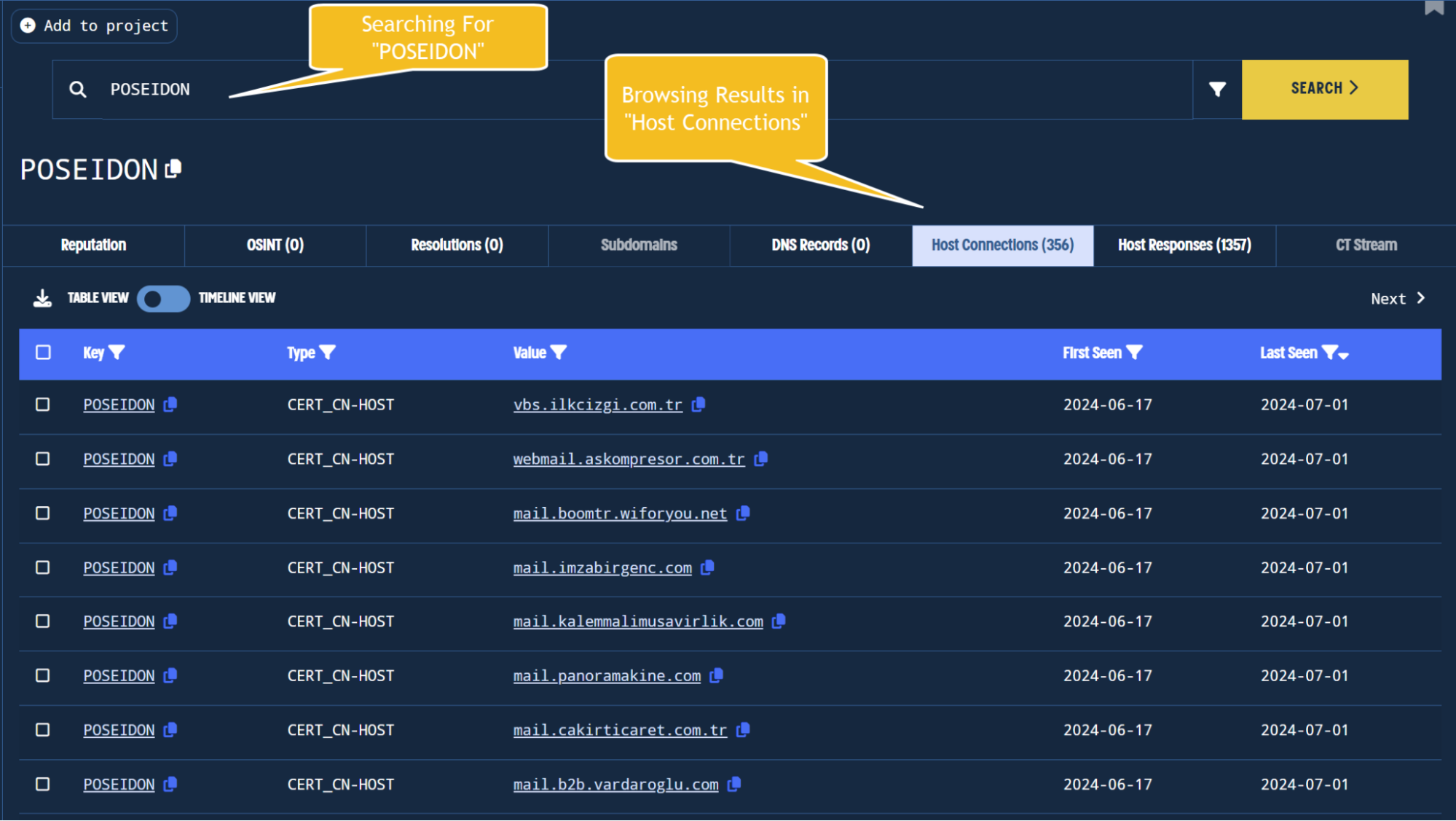Copy key in mail.b2b.vardaroglu.com row
Viewport: 1456px width, 821px height.
coord(170,785)
